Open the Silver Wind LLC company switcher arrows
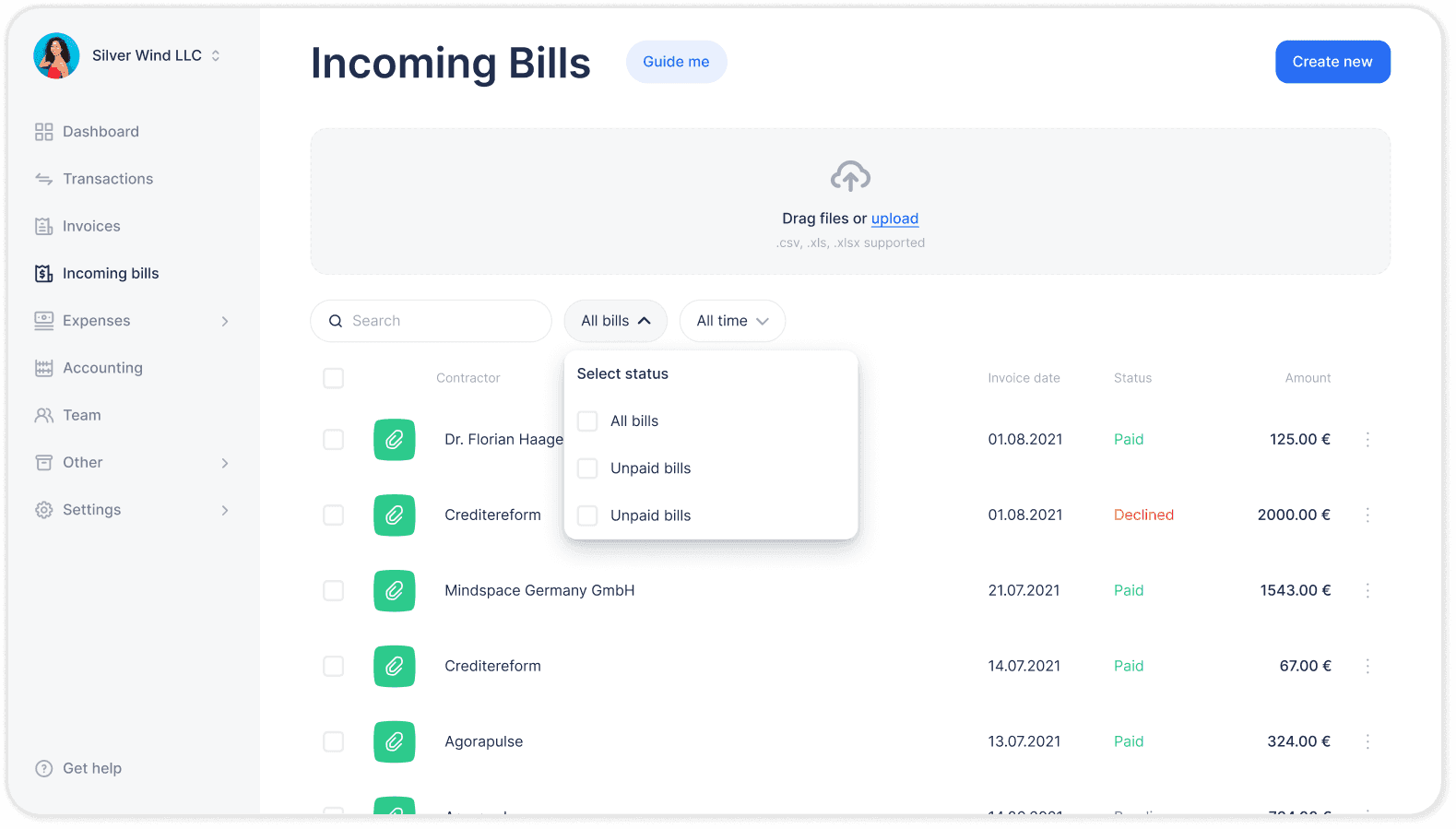Viewport: 1456px width, 829px height. 216,55
